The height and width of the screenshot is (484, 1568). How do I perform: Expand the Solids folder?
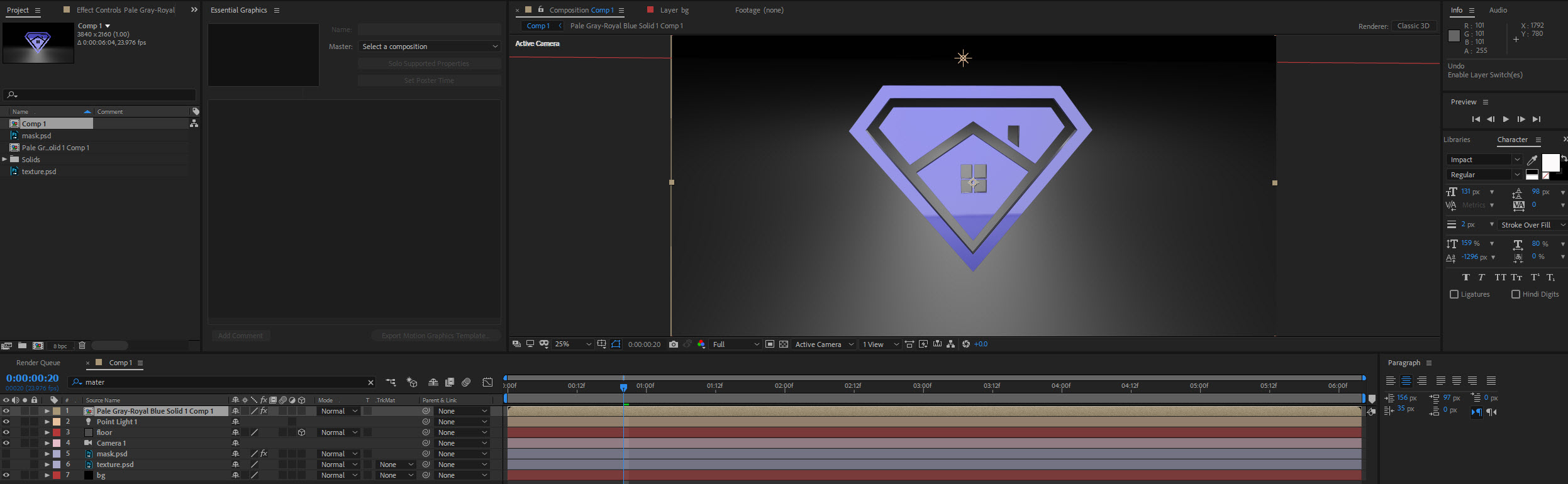click(4, 160)
